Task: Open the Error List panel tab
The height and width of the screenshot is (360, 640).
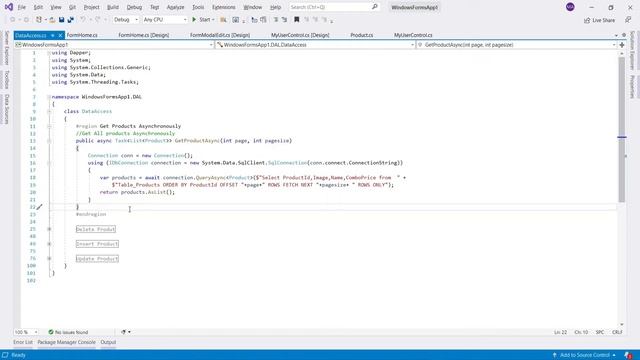Action: click(x=23, y=342)
